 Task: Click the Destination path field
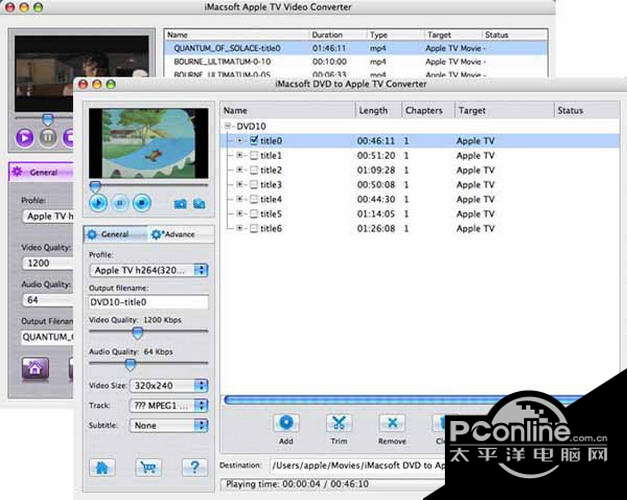coord(358,465)
